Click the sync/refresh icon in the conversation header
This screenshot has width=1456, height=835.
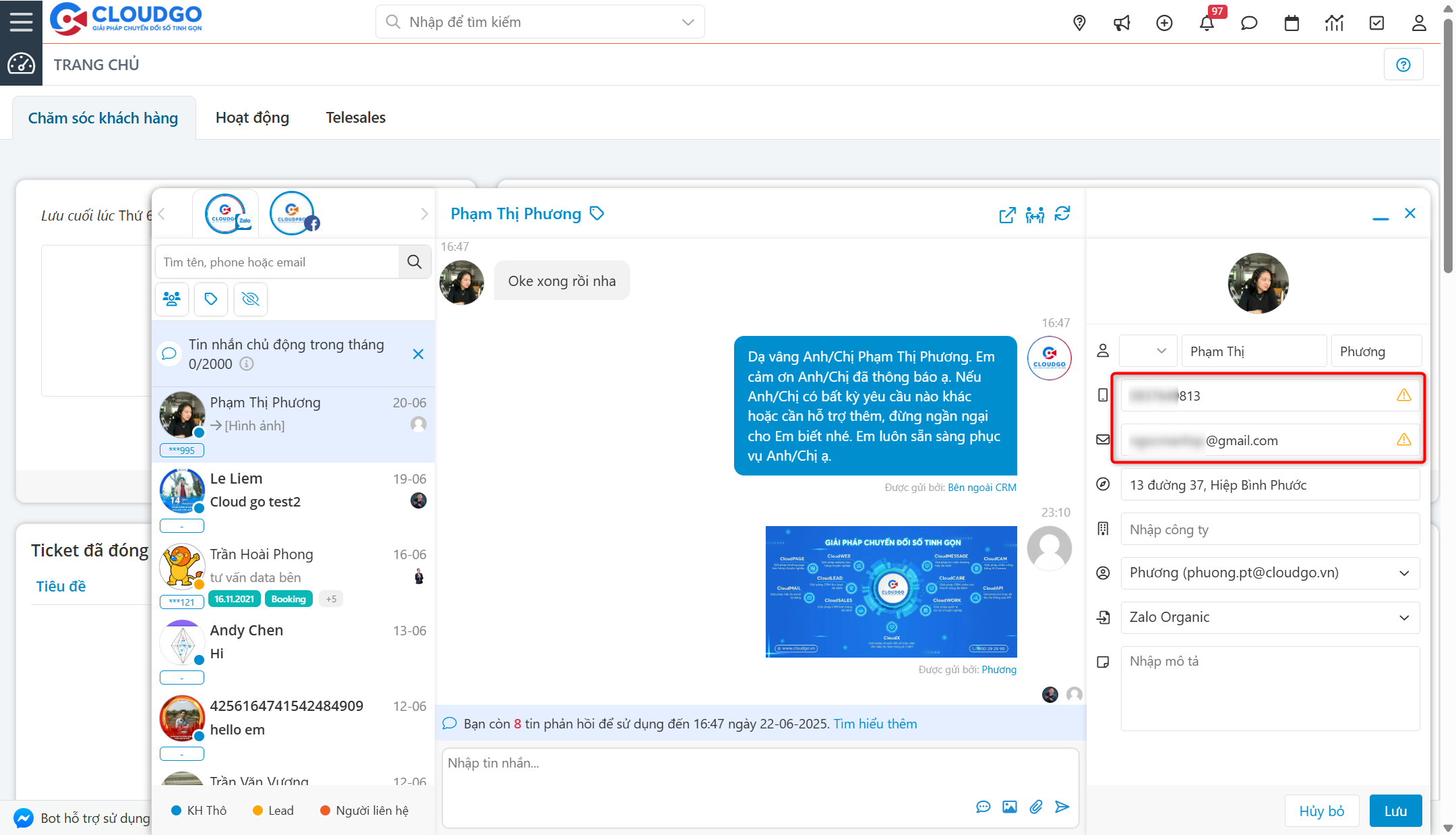(x=1063, y=214)
